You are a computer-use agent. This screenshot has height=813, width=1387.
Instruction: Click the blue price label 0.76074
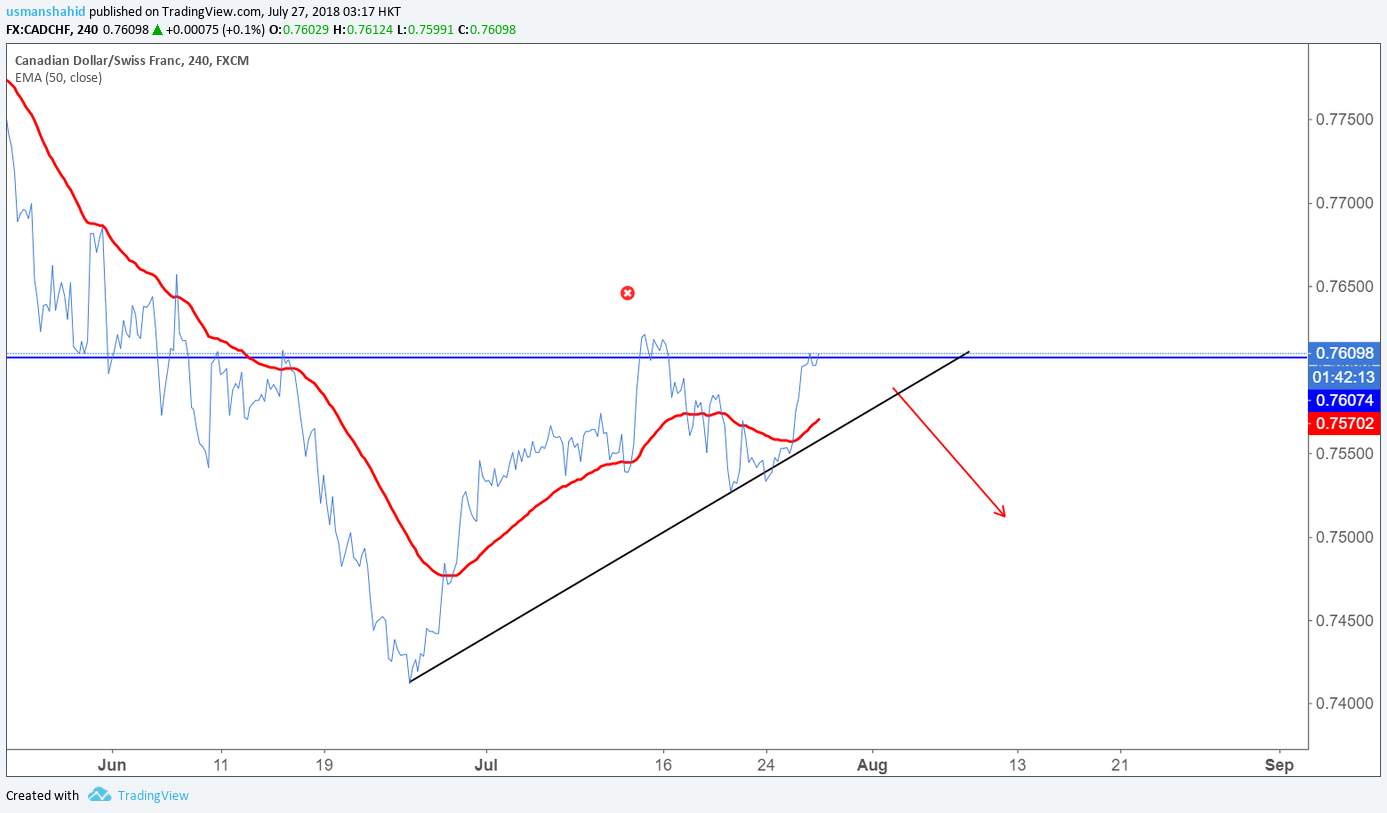(1345, 400)
